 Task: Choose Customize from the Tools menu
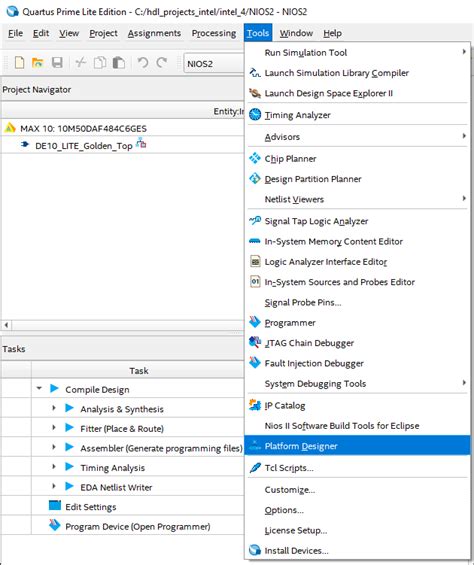coord(358,490)
